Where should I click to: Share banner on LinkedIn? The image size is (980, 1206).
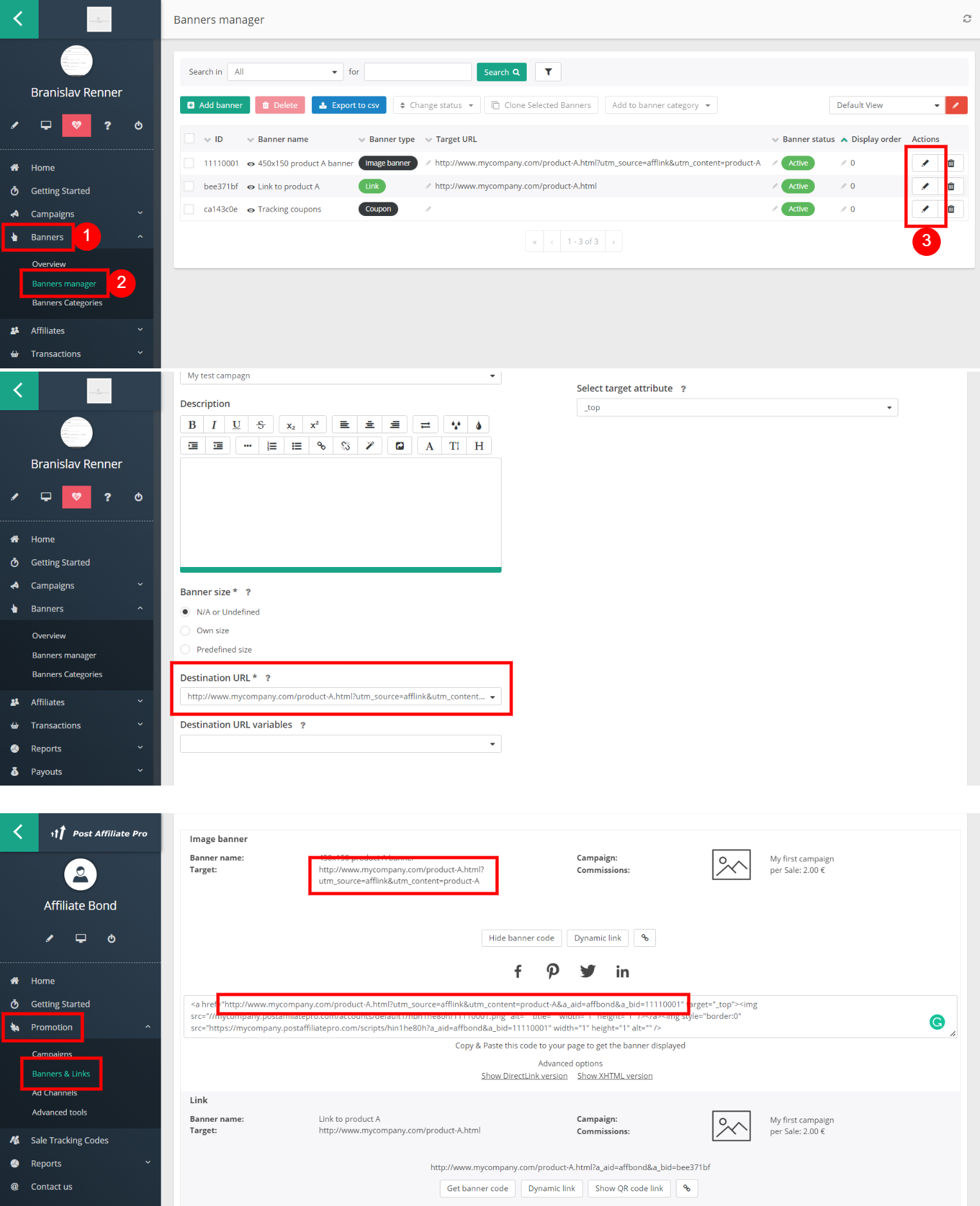(x=622, y=971)
